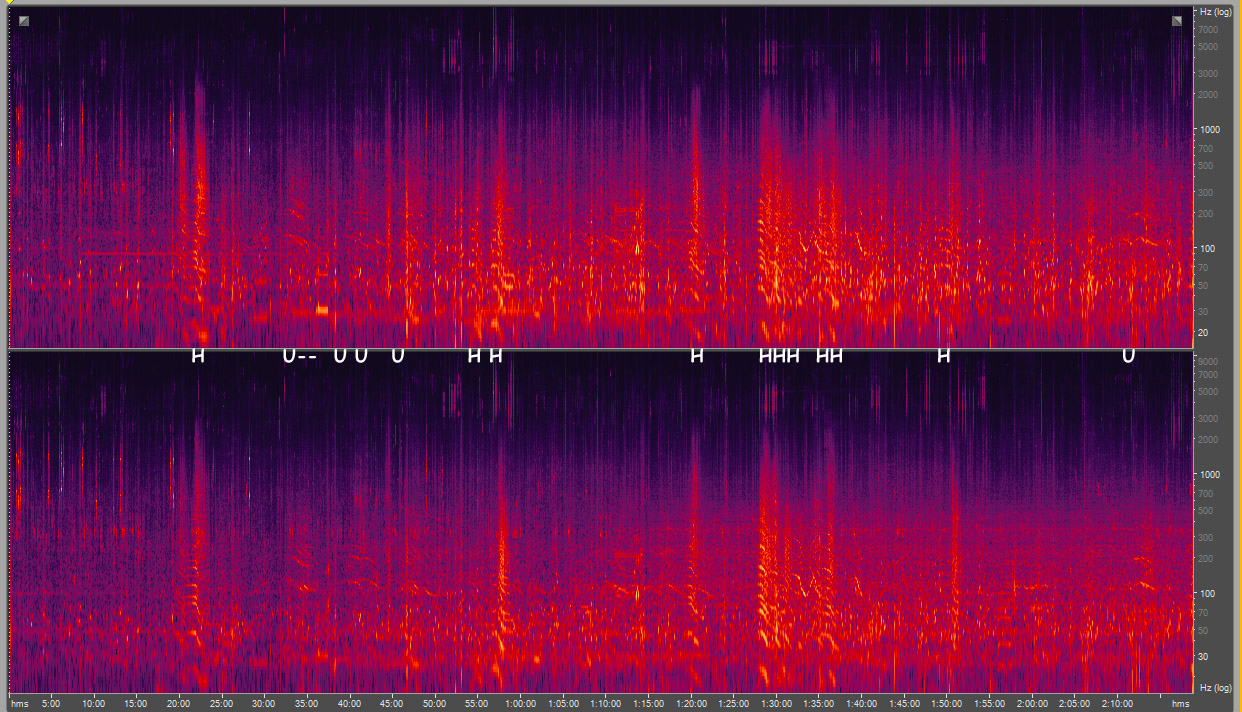Image resolution: width=1242 pixels, height=712 pixels.
Task: Click the hms time format label at bottom-left
Action: pos(21,704)
